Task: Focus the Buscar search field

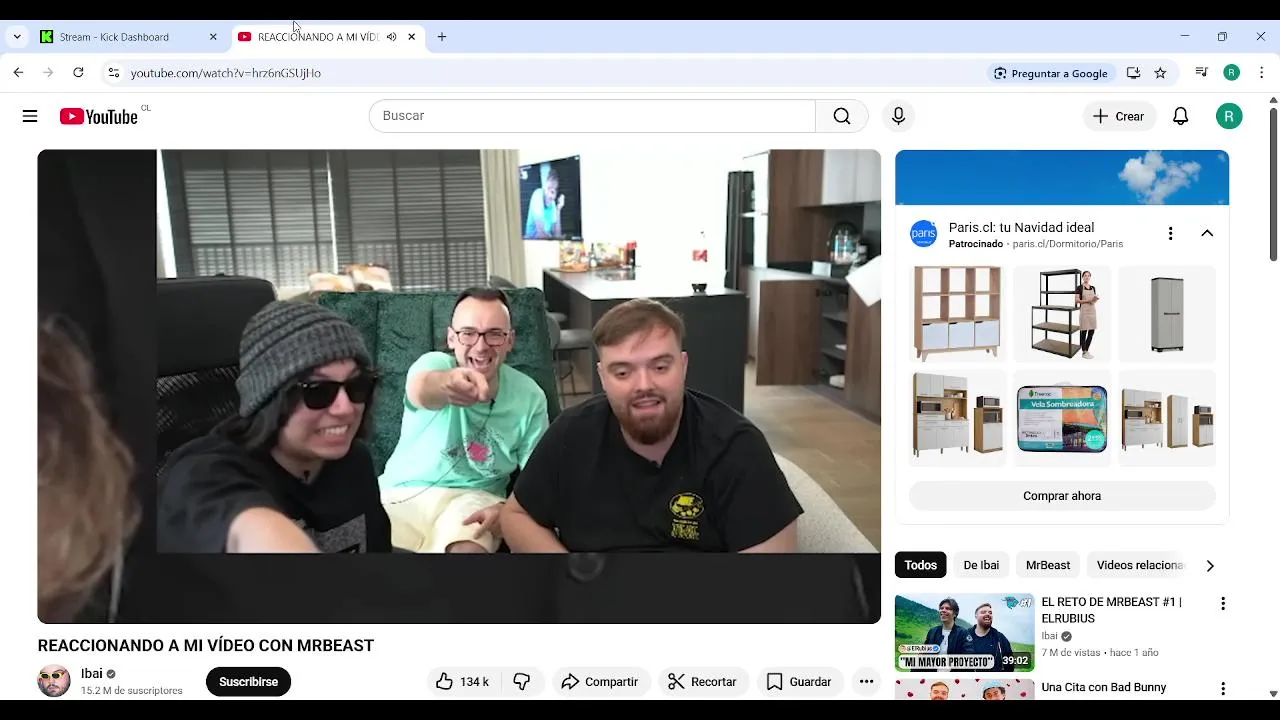Action: [x=592, y=116]
